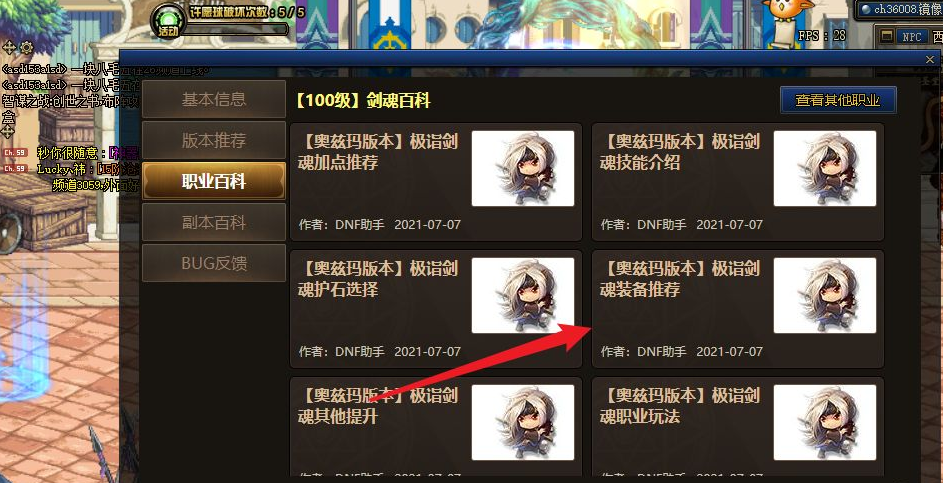The image size is (943, 483).
Task: Click the cross-arrow move icon above chat
Action: click(x=9, y=47)
